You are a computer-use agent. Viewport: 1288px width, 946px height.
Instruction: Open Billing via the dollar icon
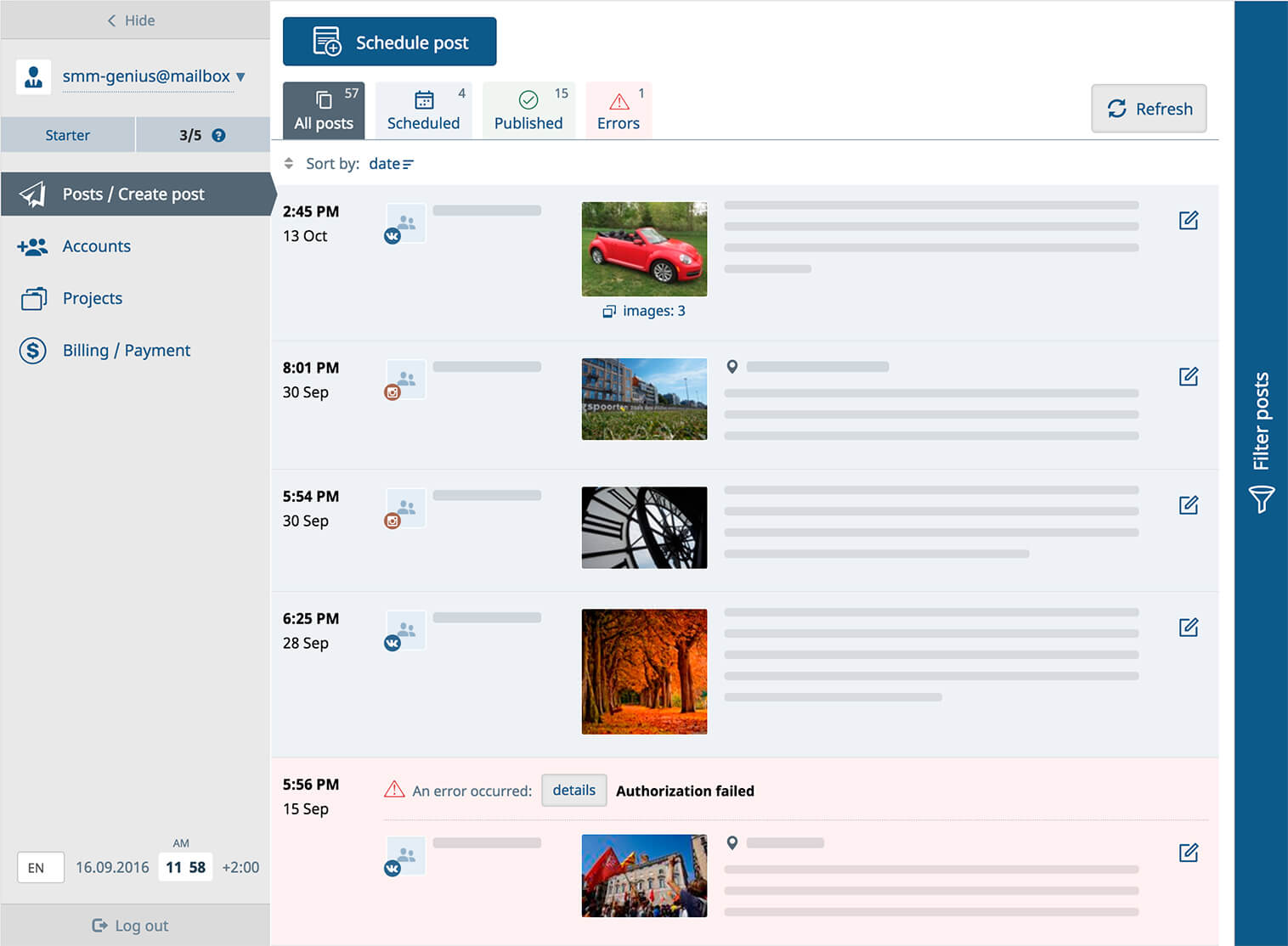click(x=32, y=350)
